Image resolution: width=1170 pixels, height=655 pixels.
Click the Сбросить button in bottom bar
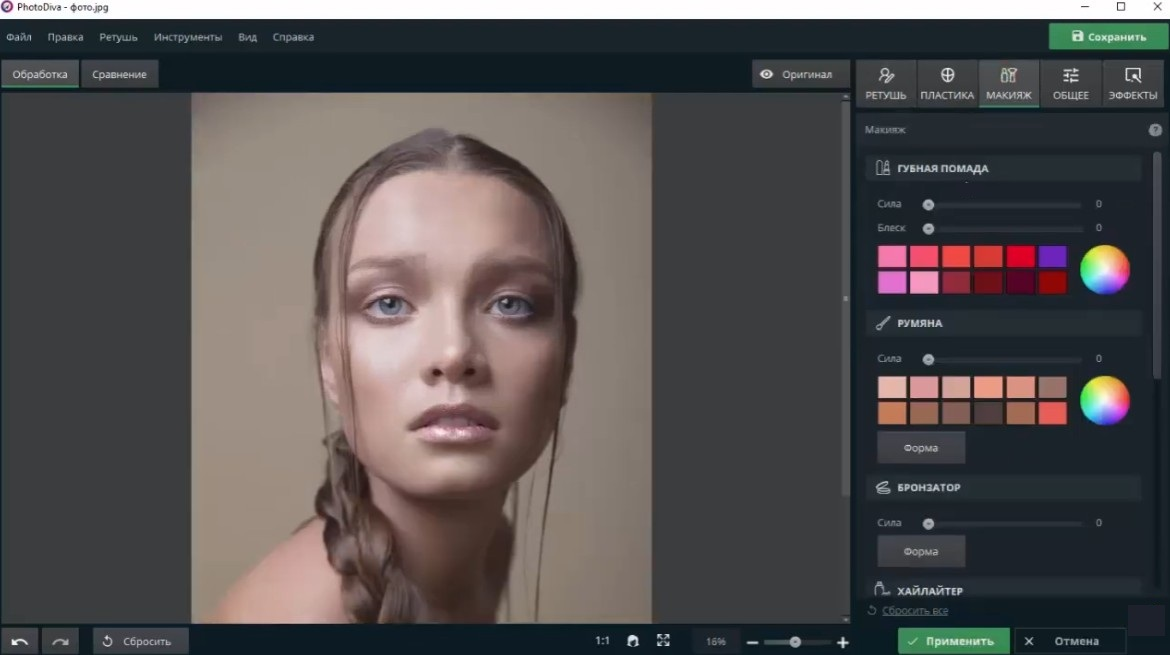coord(141,641)
